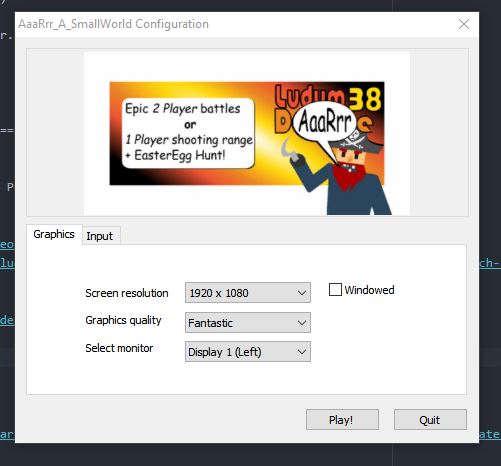Click the chevron arrow on Screen resolution
The image size is (501, 466).
point(302,293)
